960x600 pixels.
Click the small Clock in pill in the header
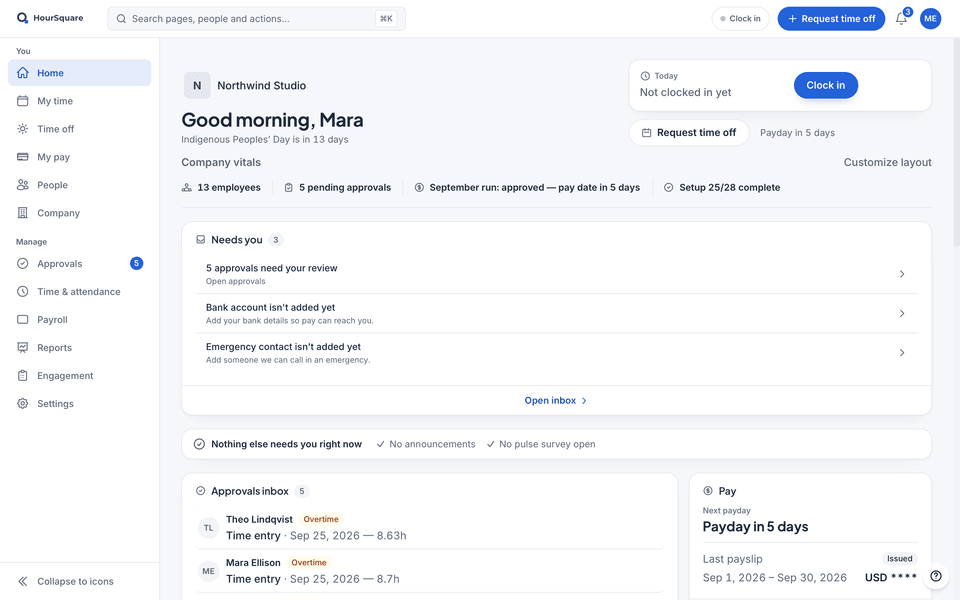[740, 19]
